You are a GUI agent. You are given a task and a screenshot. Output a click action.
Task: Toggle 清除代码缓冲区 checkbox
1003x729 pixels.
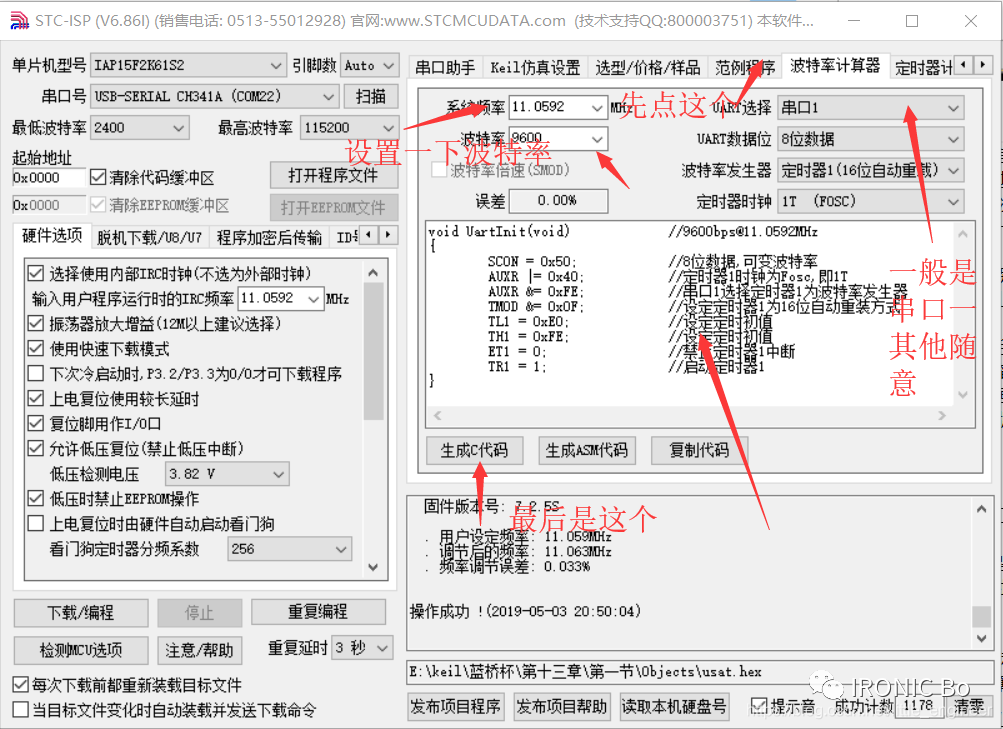pos(98,177)
